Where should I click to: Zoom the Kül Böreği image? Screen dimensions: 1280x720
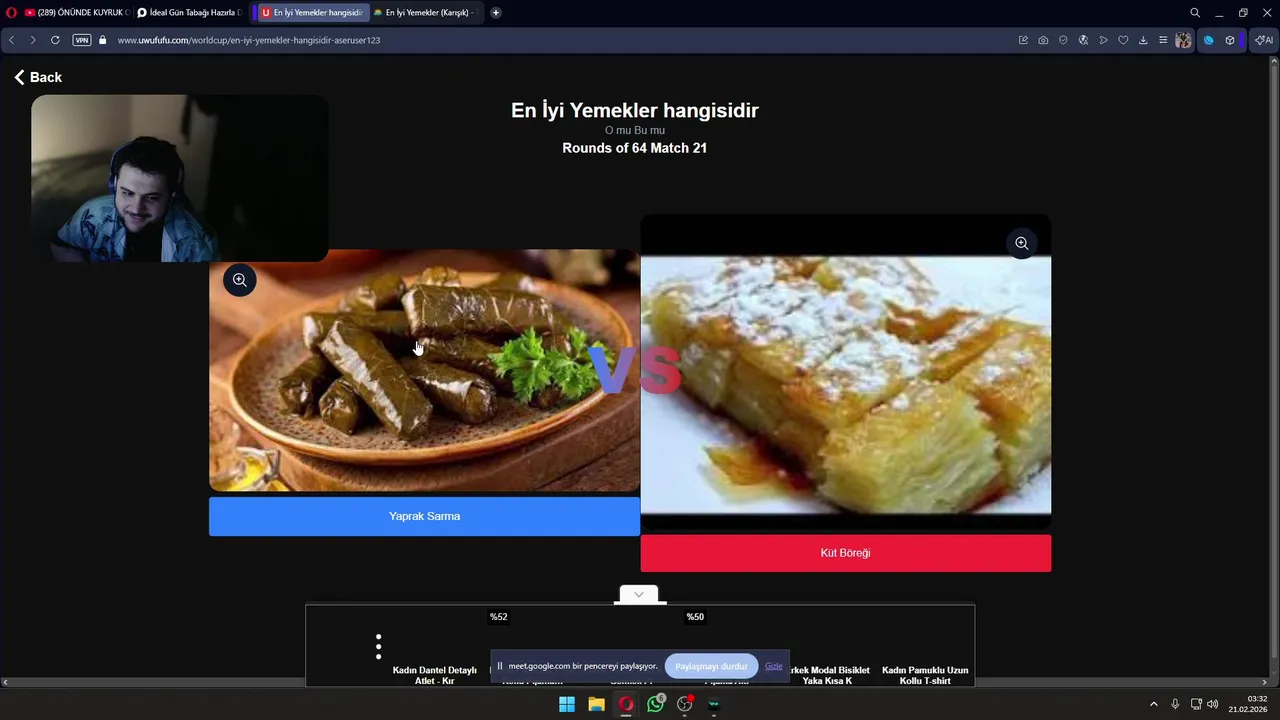tap(1022, 243)
